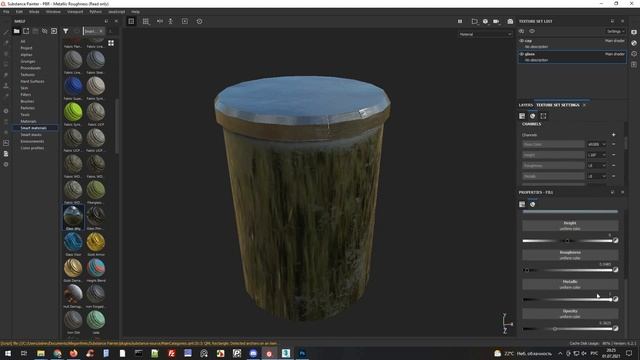Toggle visibility of the cup texture set
The height and width of the screenshot is (360, 640).
pyautogui.click(x=521, y=41)
